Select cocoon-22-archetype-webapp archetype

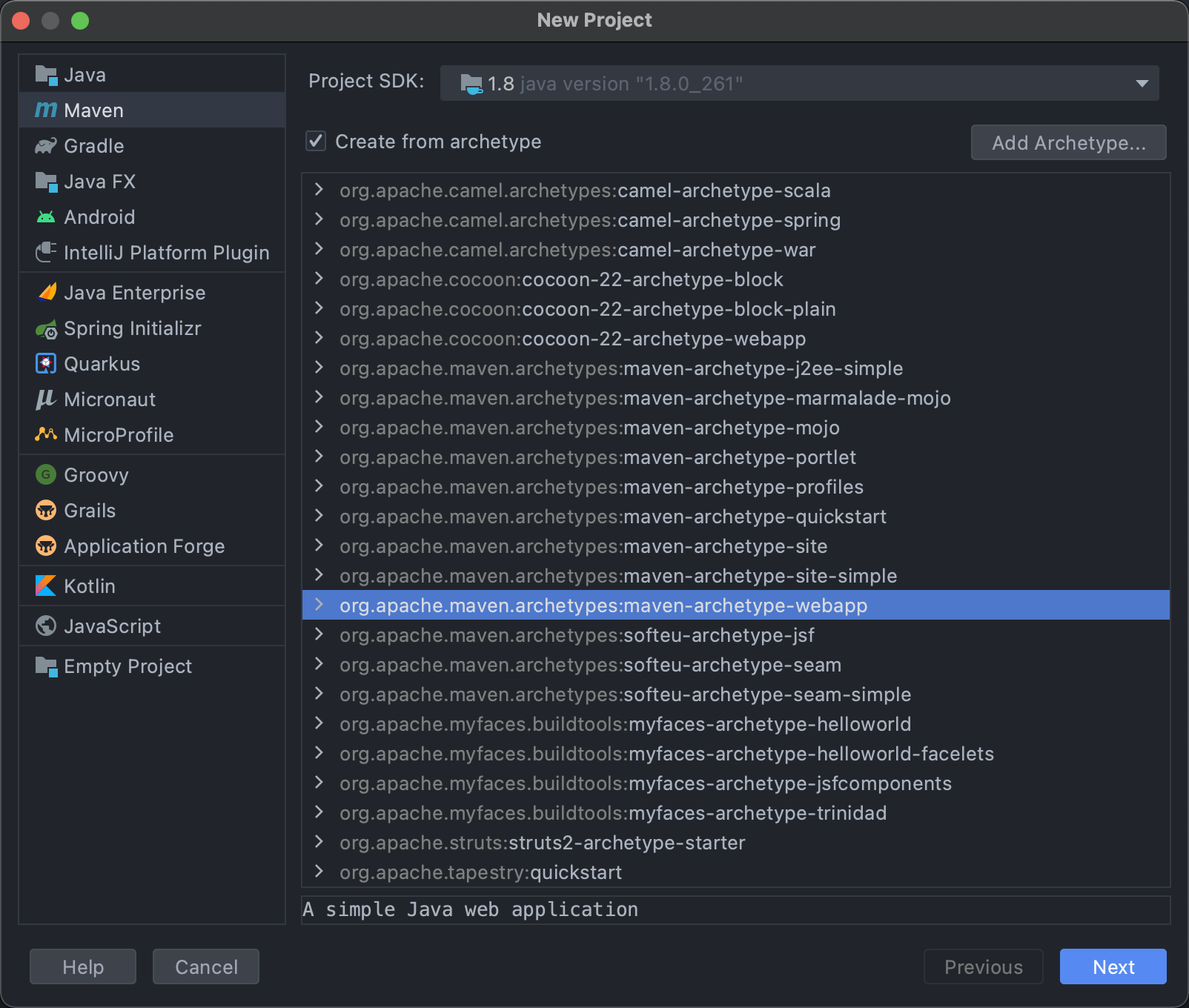(736, 339)
